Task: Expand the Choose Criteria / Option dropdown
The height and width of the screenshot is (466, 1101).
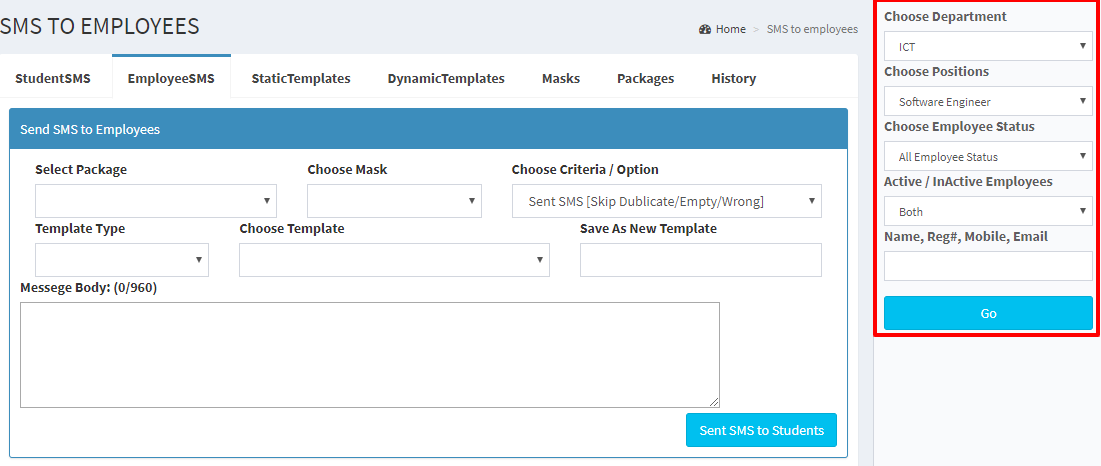Action: pyautogui.click(x=666, y=201)
